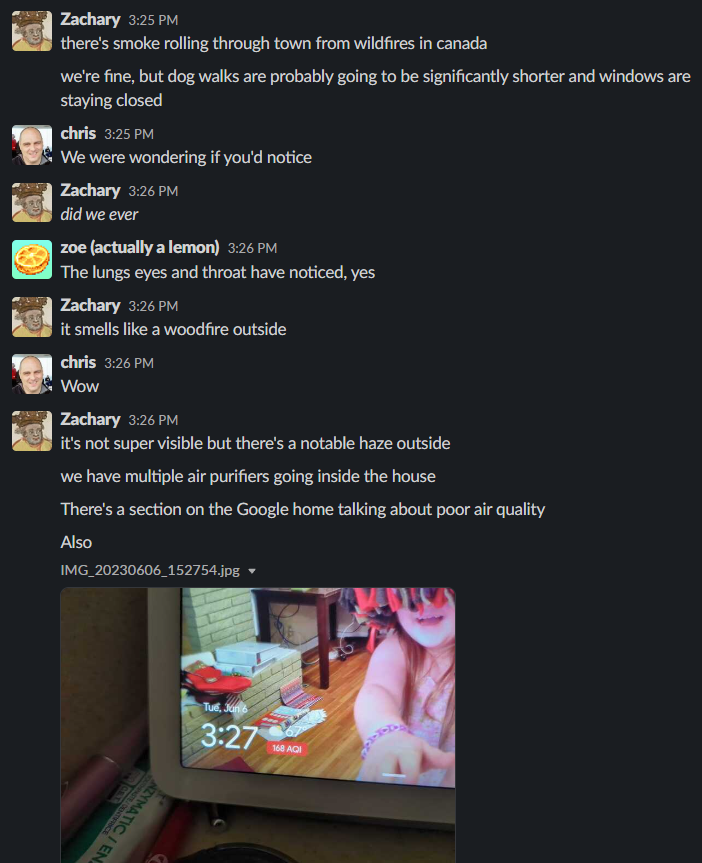Viewport: 702px width, 863px height.
Task: Click the 3:26 PM timestamp above "notable haze"
Action: point(153,420)
